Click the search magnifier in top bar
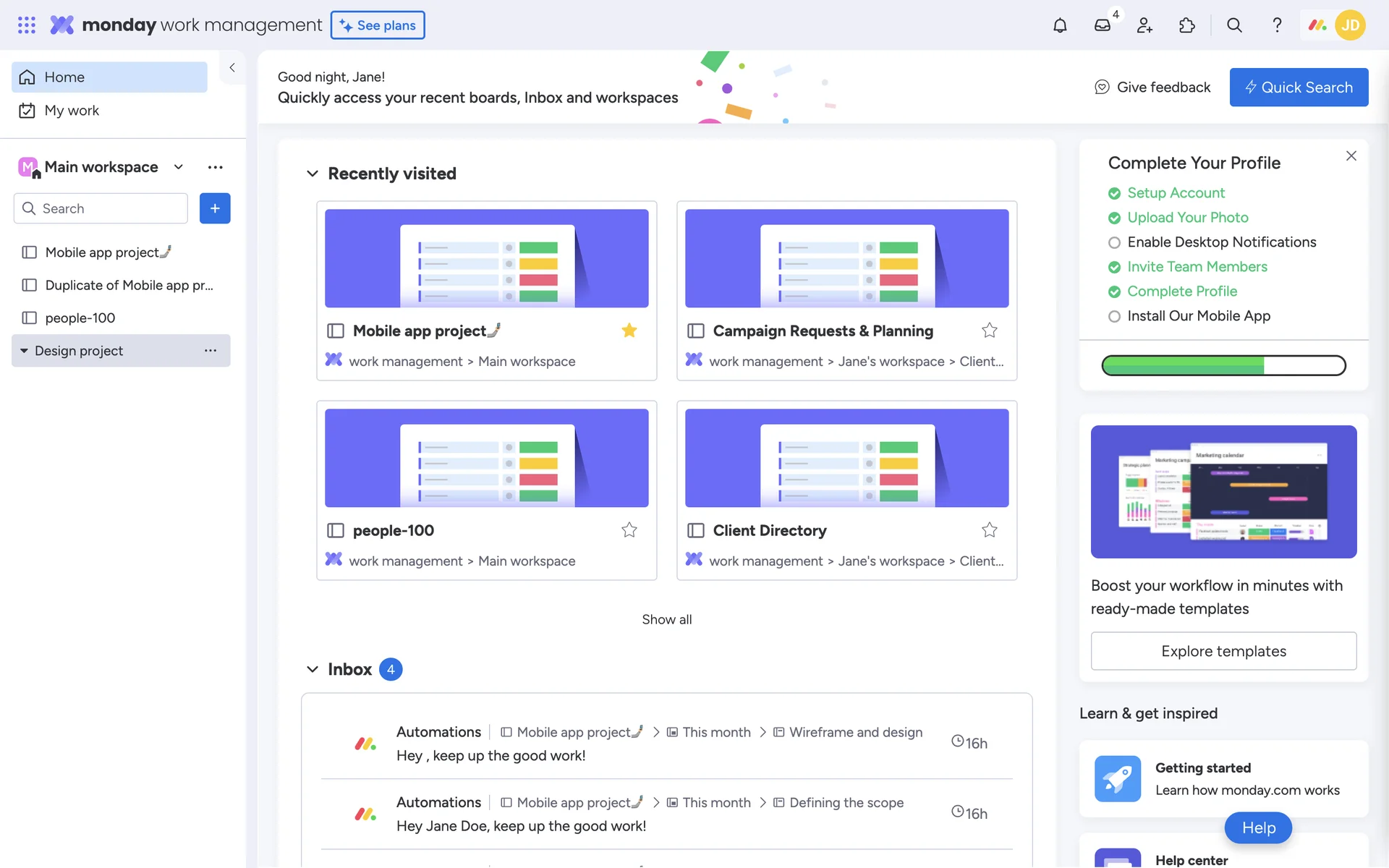1389x868 pixels. [x=1234, y=25]
